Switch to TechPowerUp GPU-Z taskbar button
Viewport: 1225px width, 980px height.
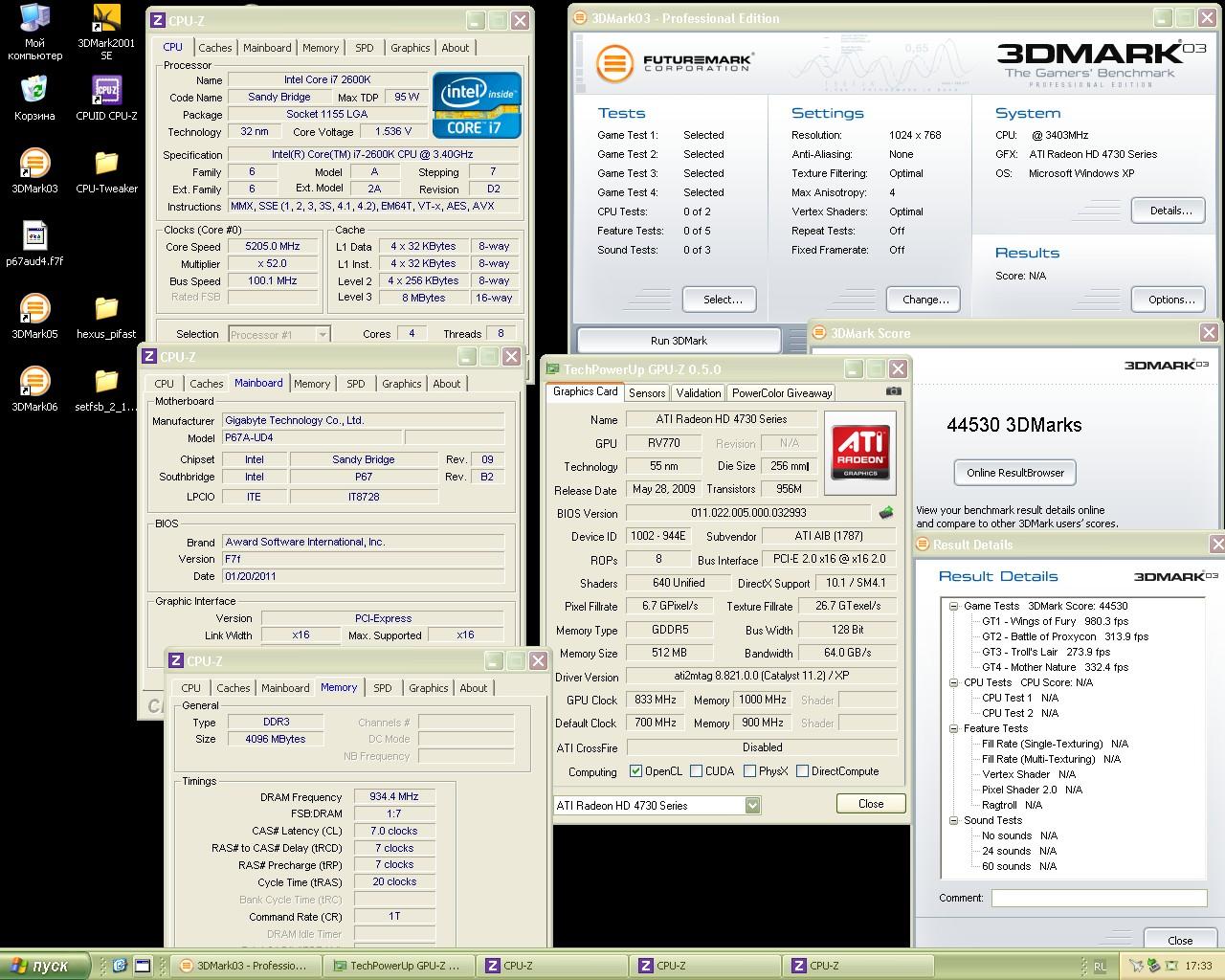397,966
